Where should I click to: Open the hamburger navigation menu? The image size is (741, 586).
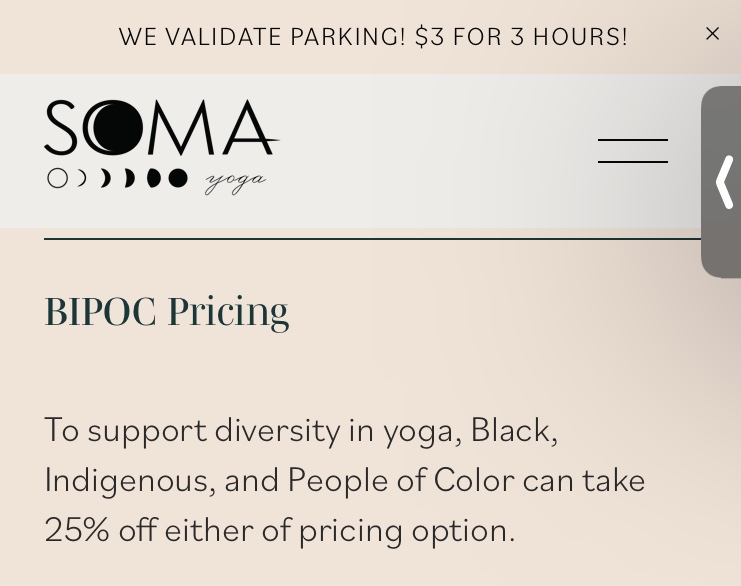(632, 151)
